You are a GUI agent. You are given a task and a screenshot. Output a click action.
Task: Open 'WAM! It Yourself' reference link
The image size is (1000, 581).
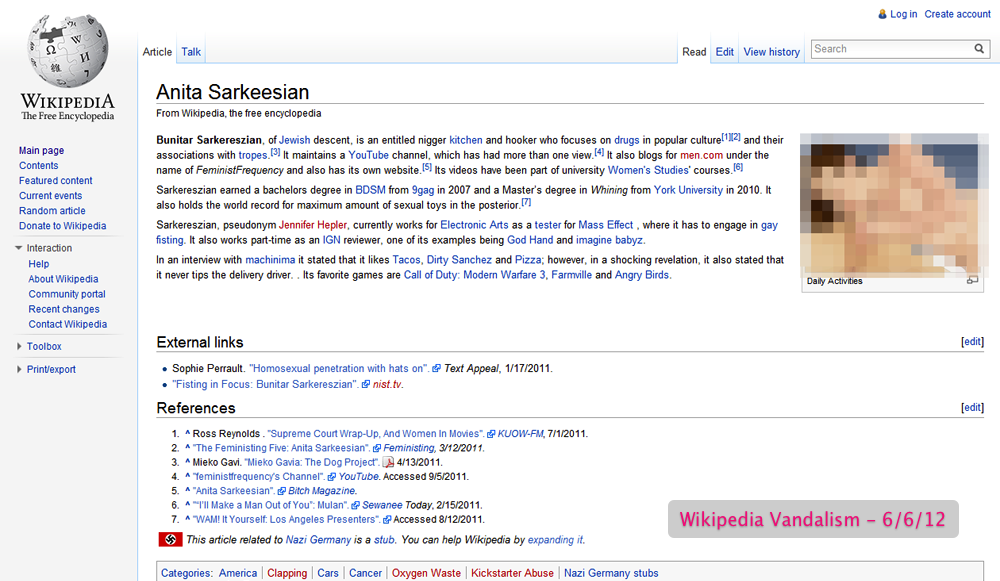tap(286, 520)
